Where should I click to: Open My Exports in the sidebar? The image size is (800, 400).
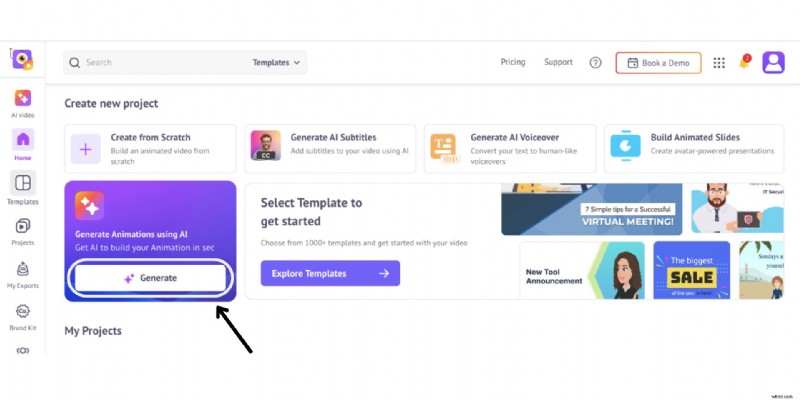[22, 274]
